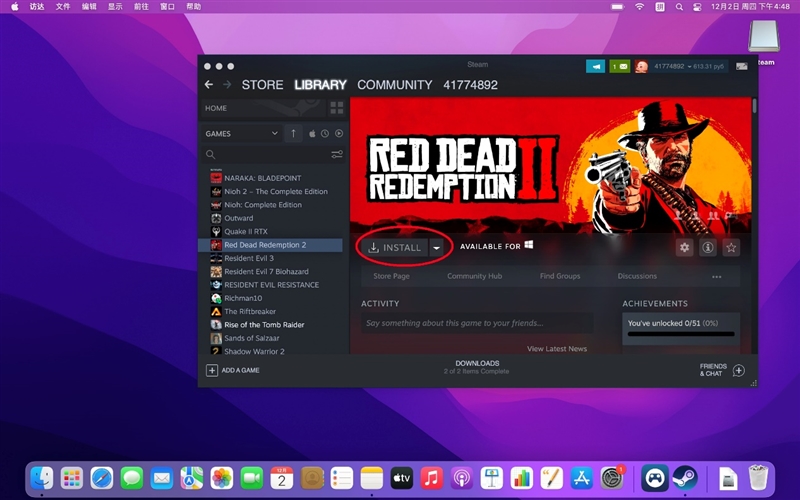Click the account avatar picture
Screen dimensions: 800x500
click(x=641, y=66)
